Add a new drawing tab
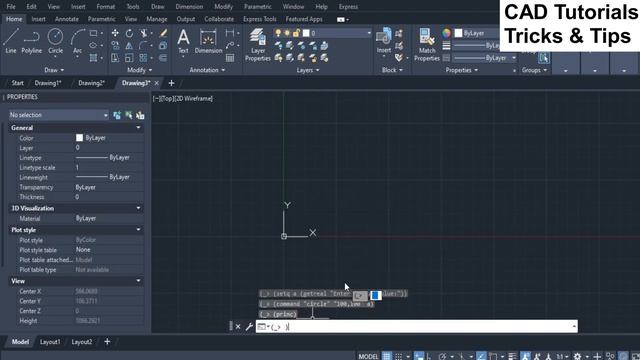 [171, 83]
